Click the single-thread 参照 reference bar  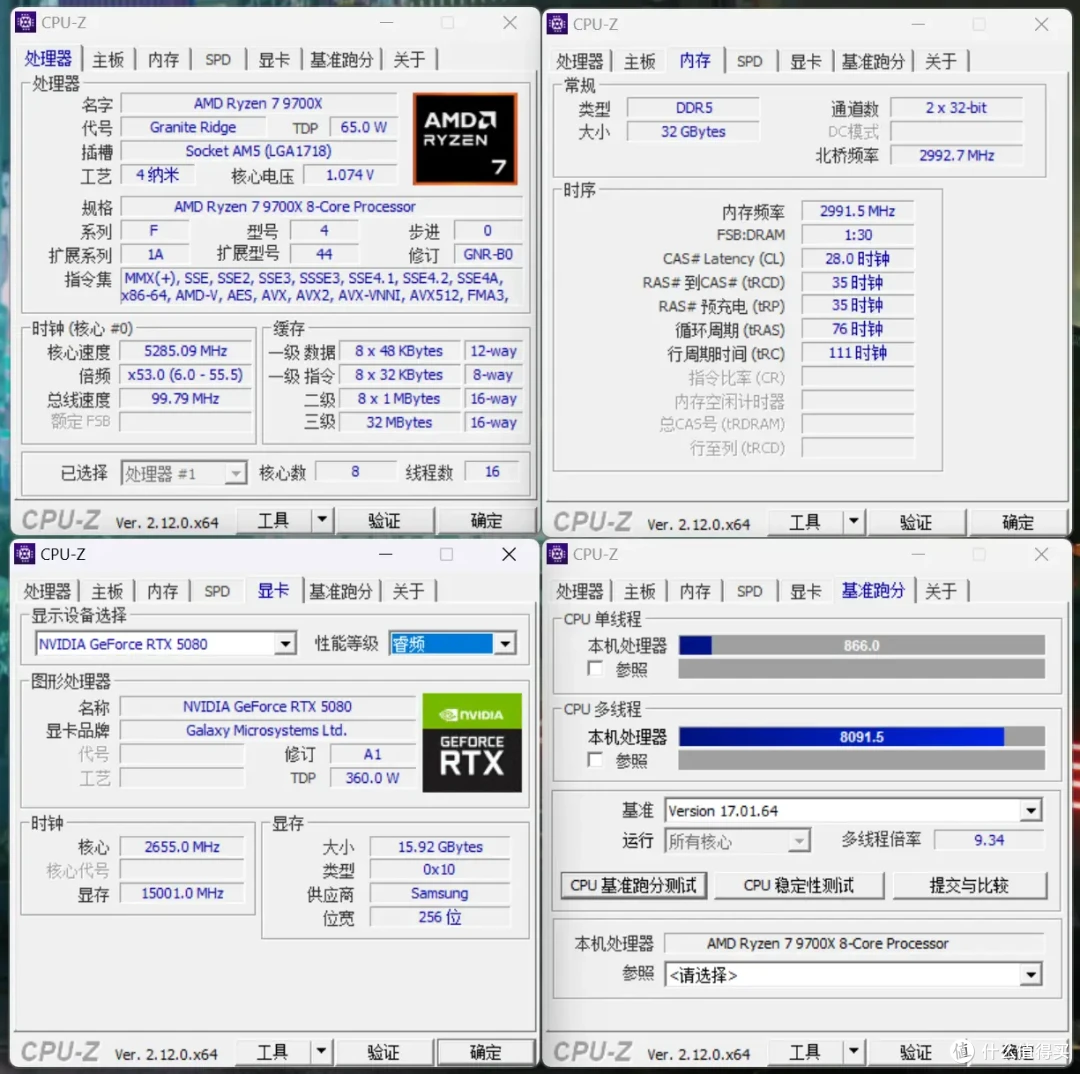[x=861, y=668]
